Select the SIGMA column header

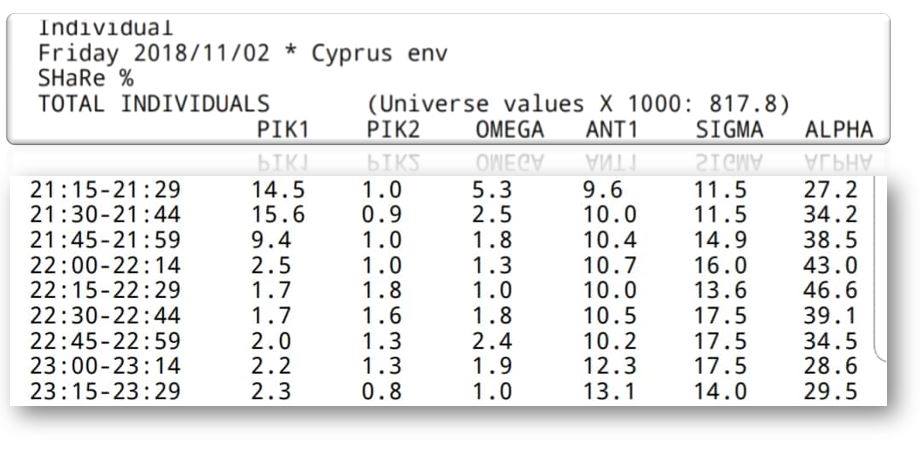point(729,130)
